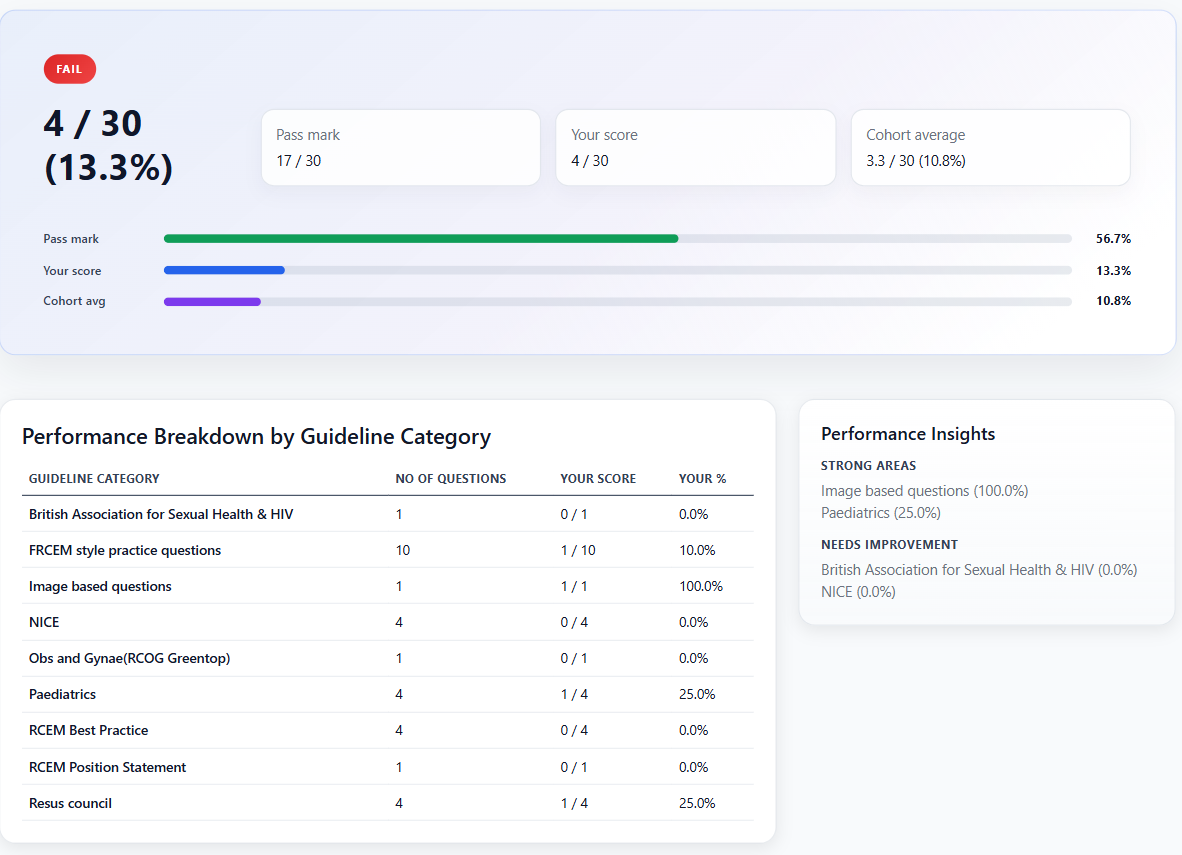Select the Paediatrics row label in table
The width and height of the screenshot is (1182, 855).
click(x=63, y=694)
